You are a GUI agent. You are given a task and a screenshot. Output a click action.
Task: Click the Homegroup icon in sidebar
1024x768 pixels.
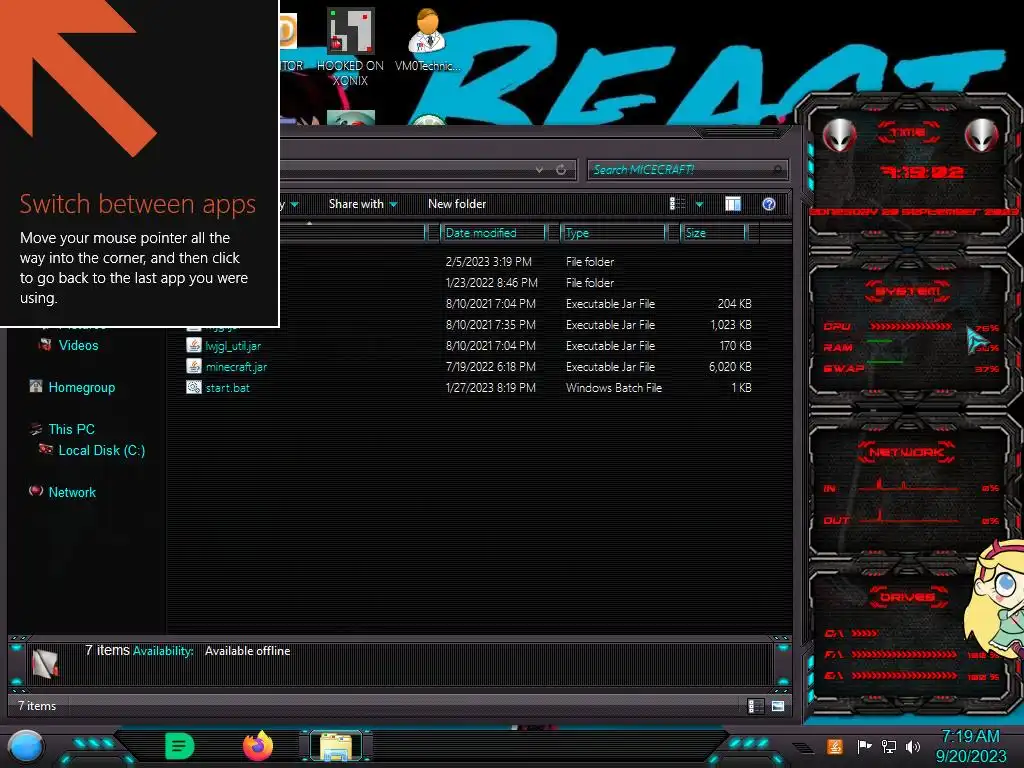35,386
